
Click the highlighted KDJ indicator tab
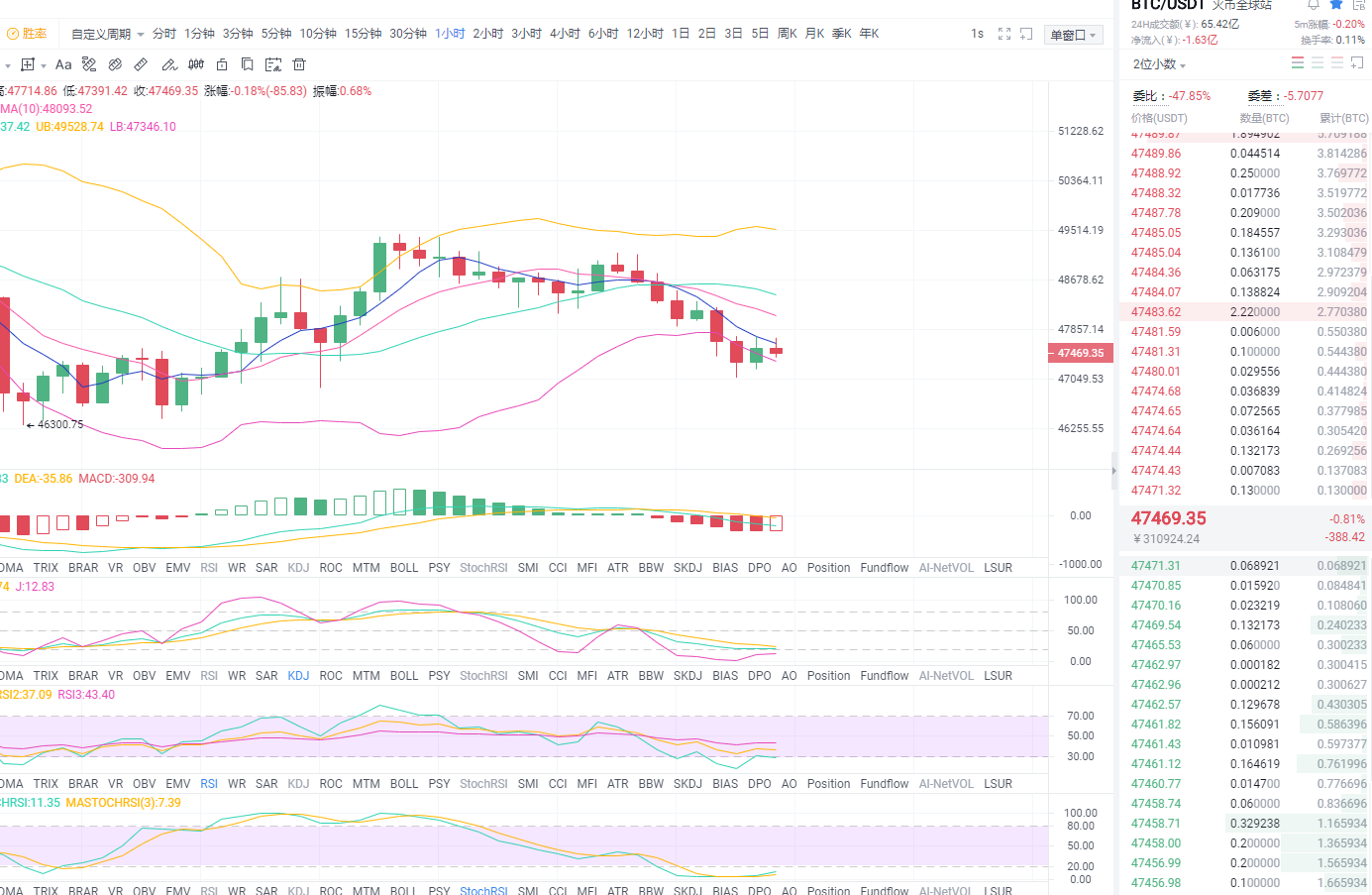coord(298,676)
